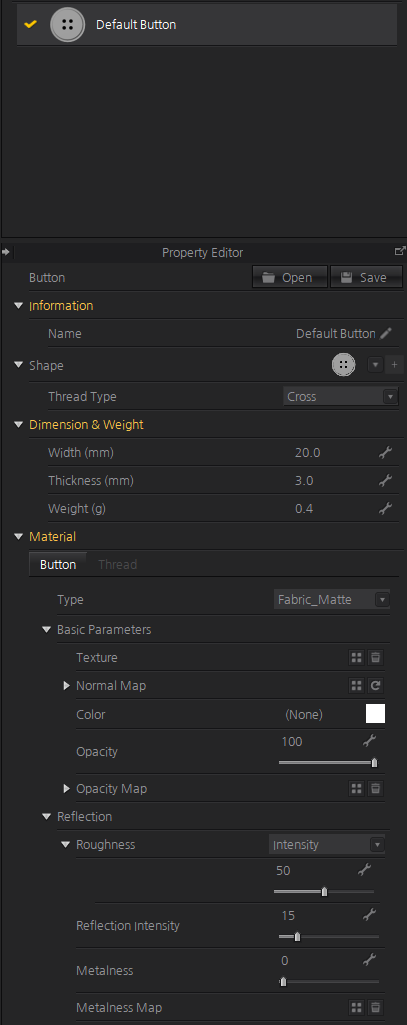Delete the Texture with trash icon

pos(376,658)
